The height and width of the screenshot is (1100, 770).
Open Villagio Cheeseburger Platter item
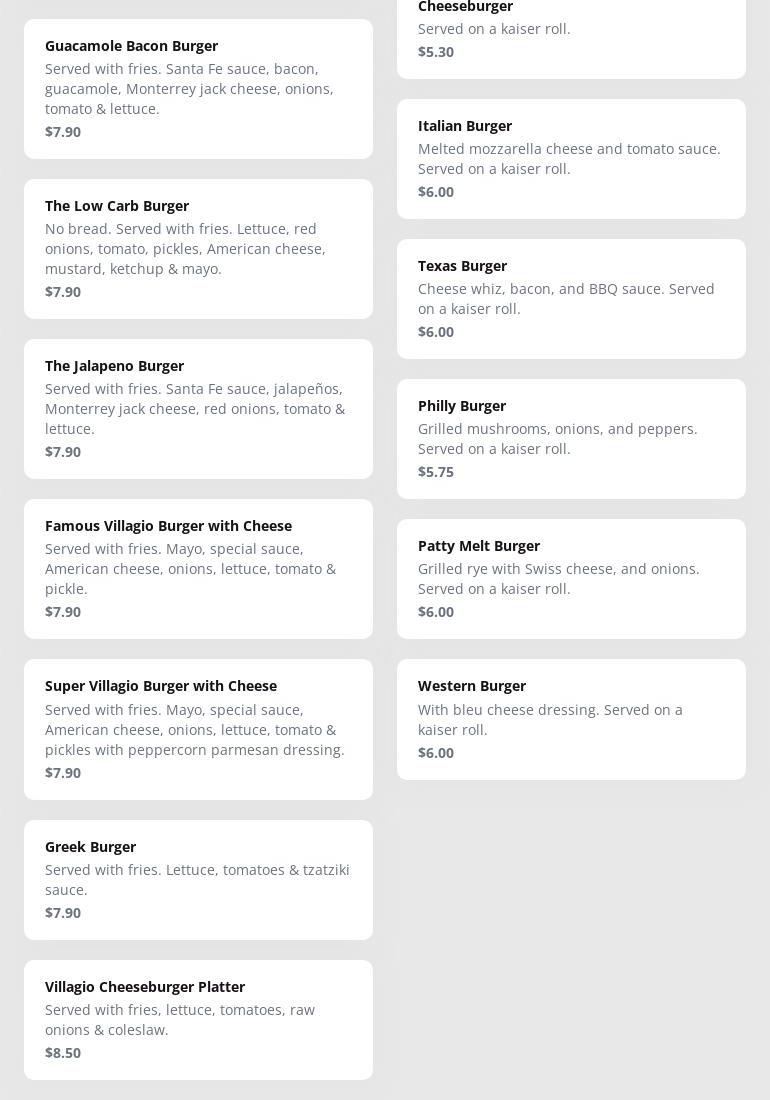[198, 1020]
